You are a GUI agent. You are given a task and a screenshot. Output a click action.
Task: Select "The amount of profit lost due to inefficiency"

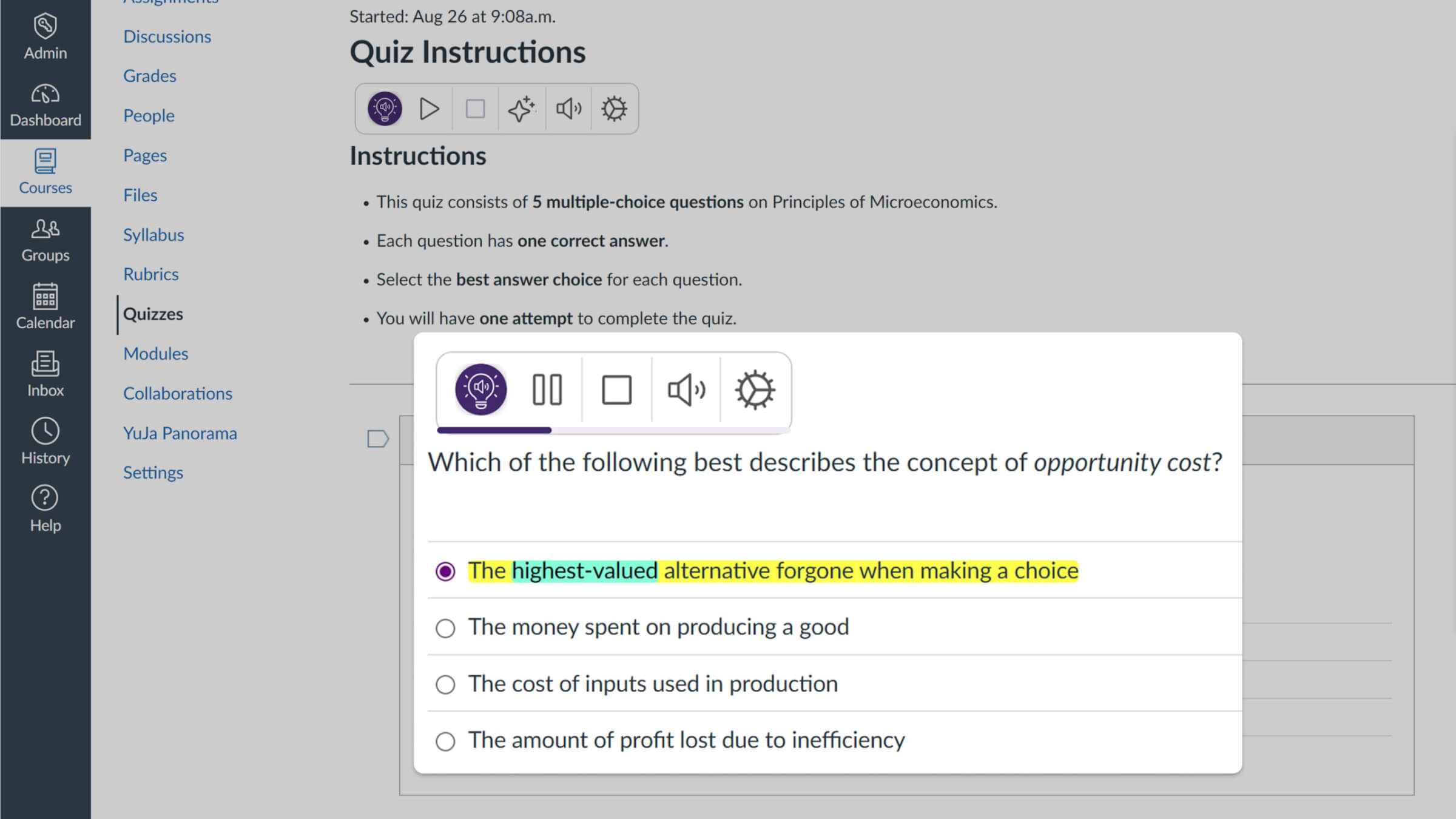point(445,741)
